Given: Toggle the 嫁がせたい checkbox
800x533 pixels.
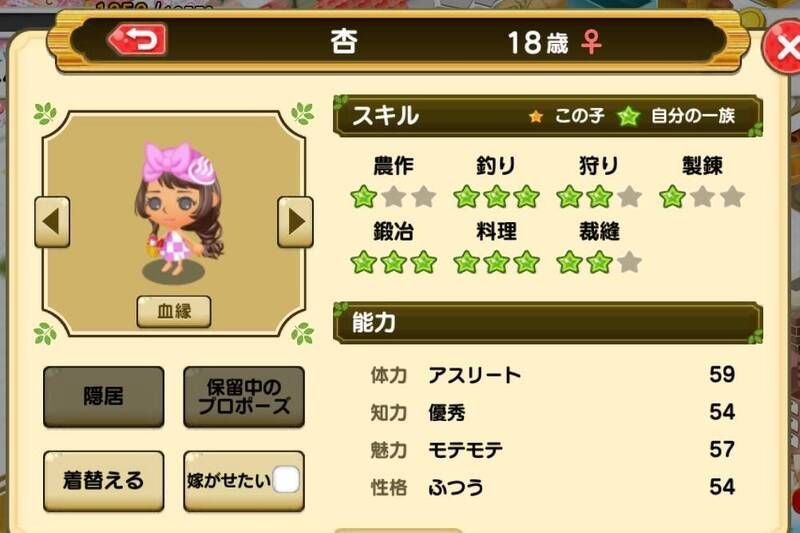Looking at the screenshot, I should pos(286,480).
